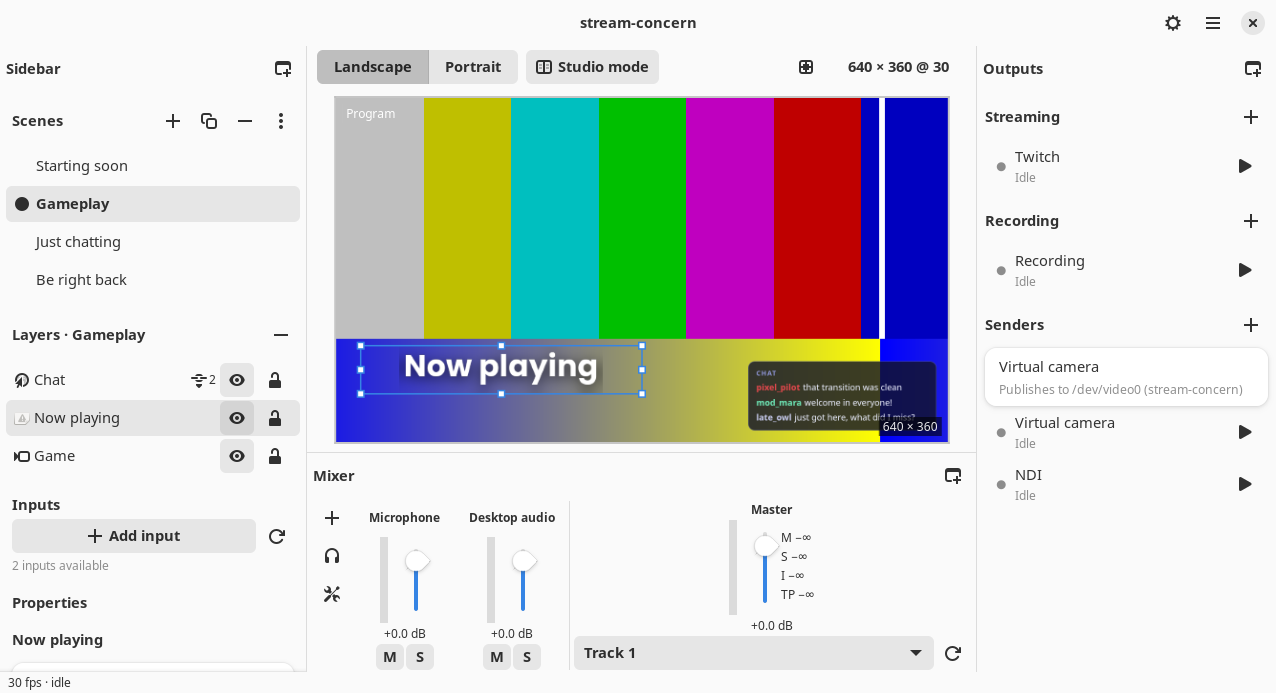Toggle lock on the Chat layer
The height and width of the screenshot is (693, 1276).
point(275,380)
